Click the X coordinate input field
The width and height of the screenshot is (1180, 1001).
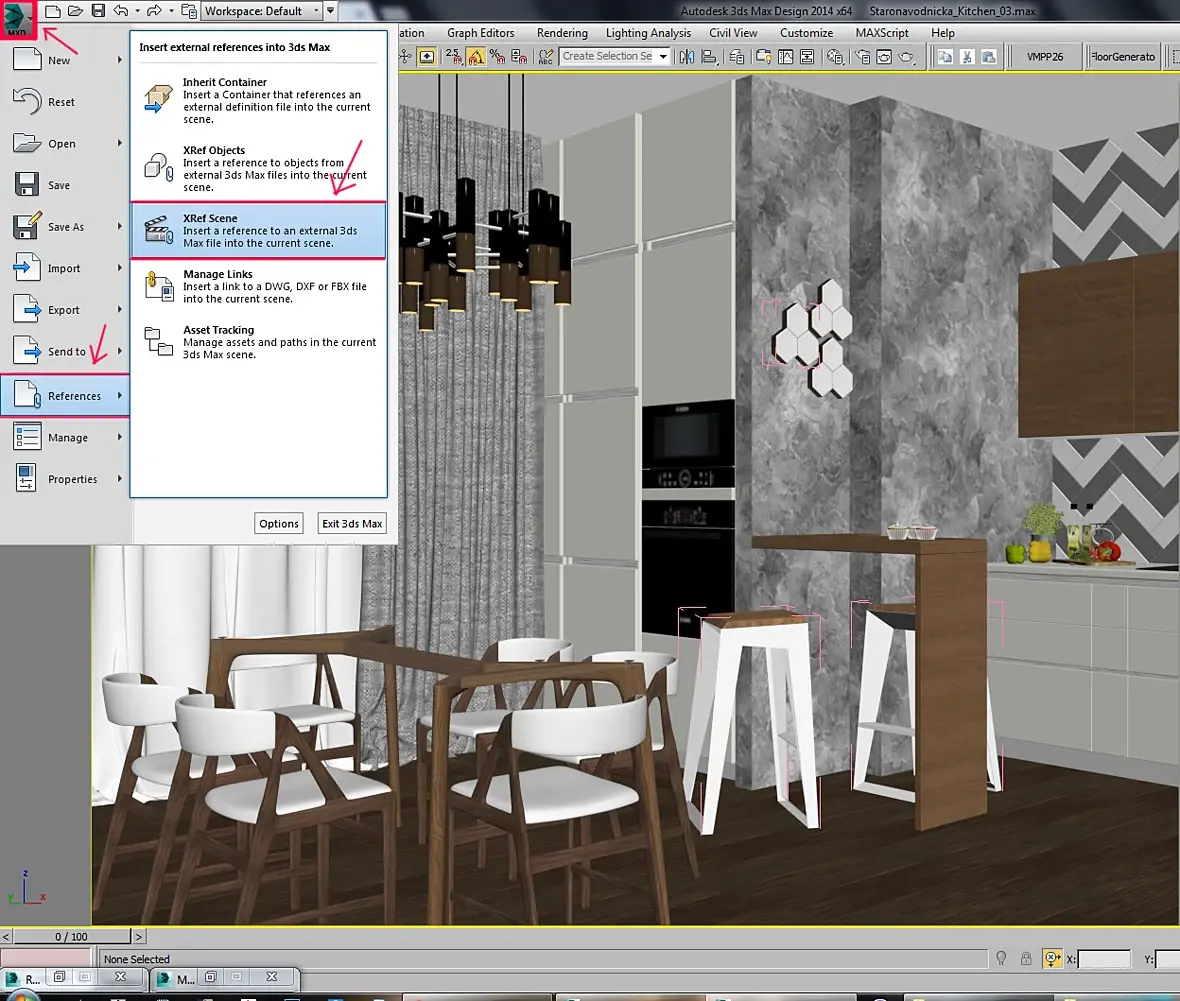coord(1104,959)
